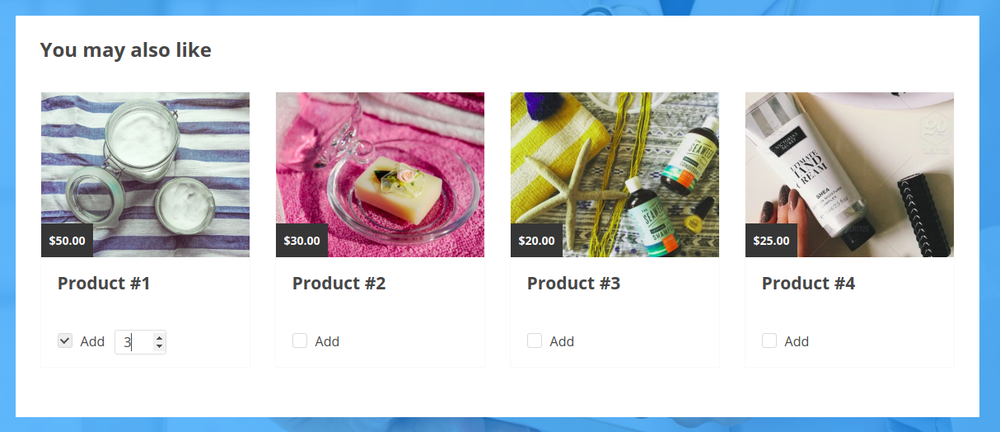Viewport: 1000px width, 432px height.
Task: Increase Product #1 quantity with up arrow
Action: [x=159, y=338]
